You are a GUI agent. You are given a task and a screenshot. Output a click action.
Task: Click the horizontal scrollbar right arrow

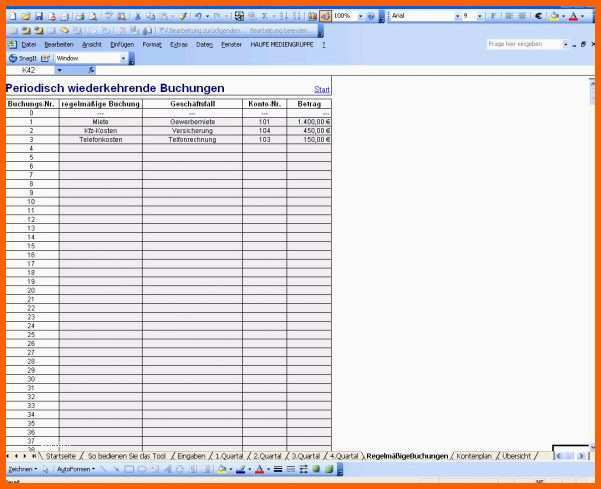581,456
